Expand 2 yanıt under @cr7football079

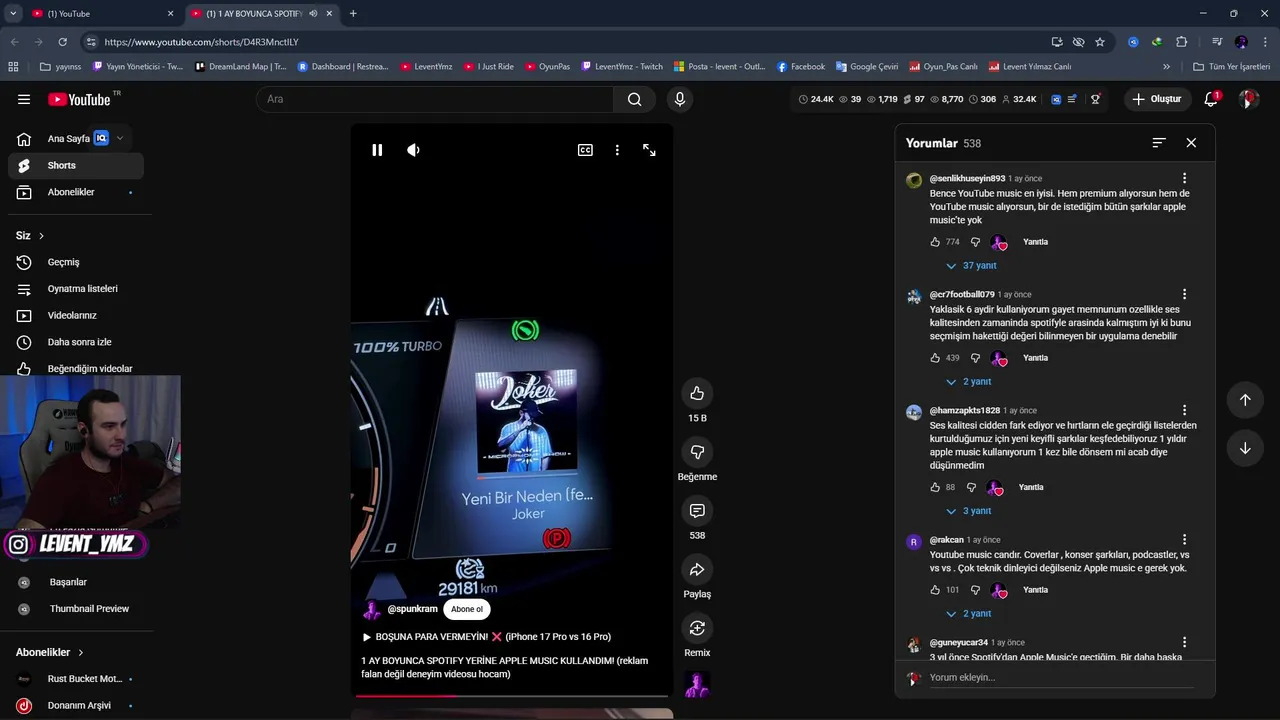(968, 382)
